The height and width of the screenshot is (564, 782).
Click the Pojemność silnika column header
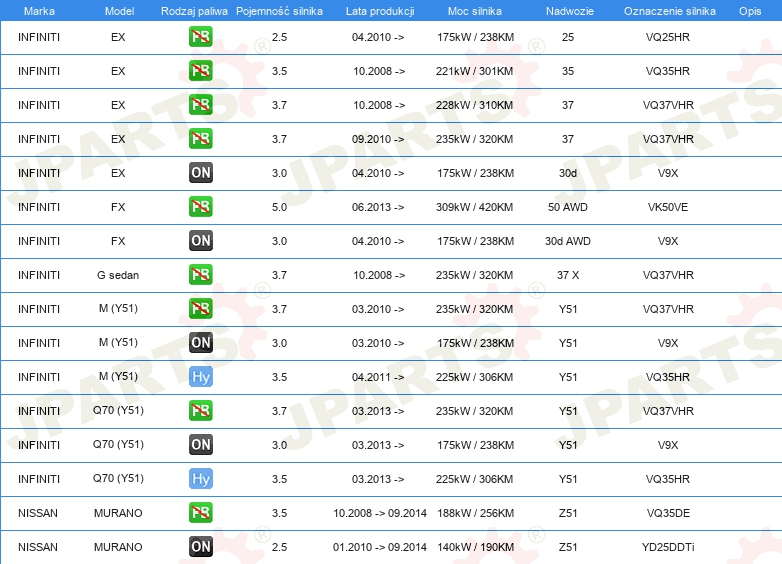point(279,11)
